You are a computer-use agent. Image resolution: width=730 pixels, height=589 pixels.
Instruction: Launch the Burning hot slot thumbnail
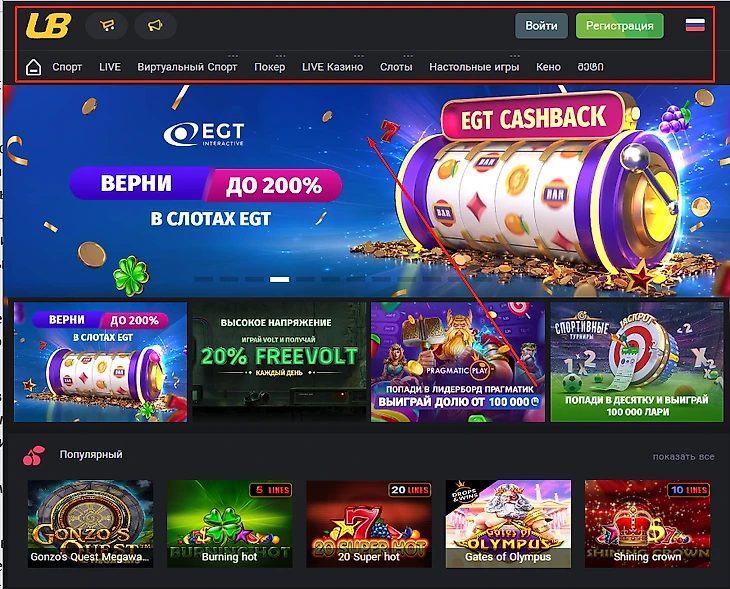(x=230, y=524)
